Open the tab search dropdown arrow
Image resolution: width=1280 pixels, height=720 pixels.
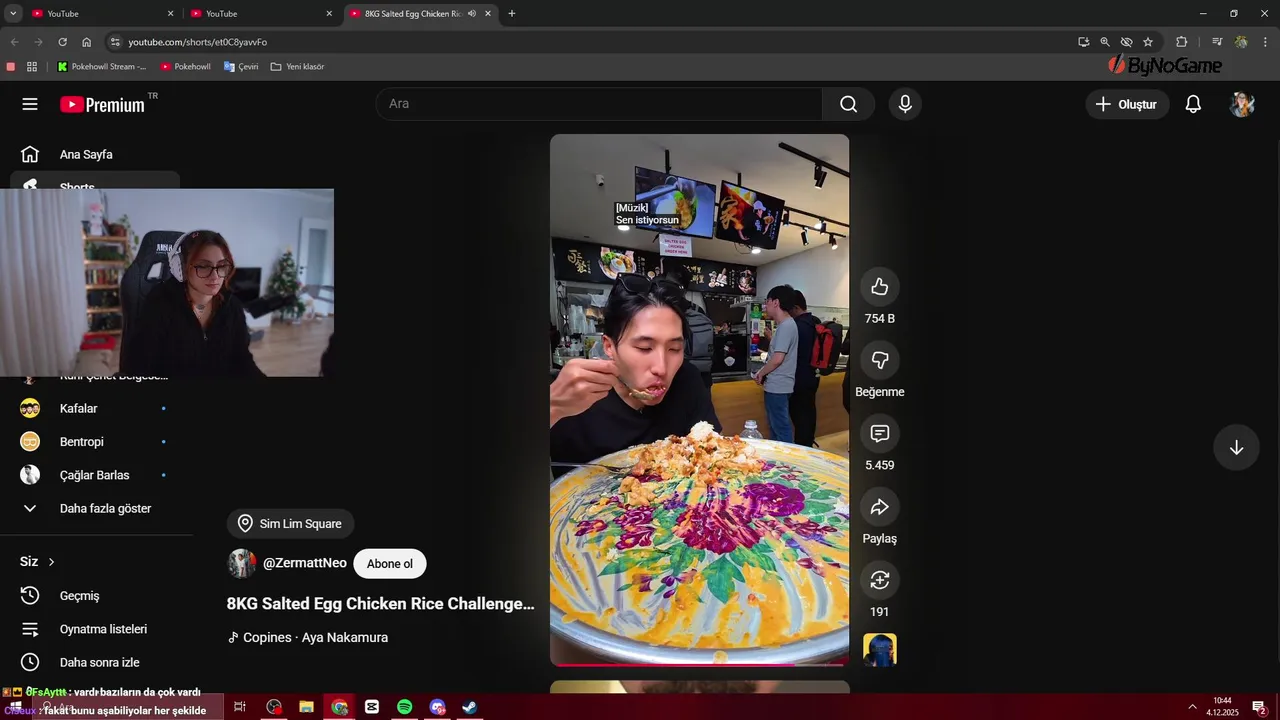[x=13, y=13]
